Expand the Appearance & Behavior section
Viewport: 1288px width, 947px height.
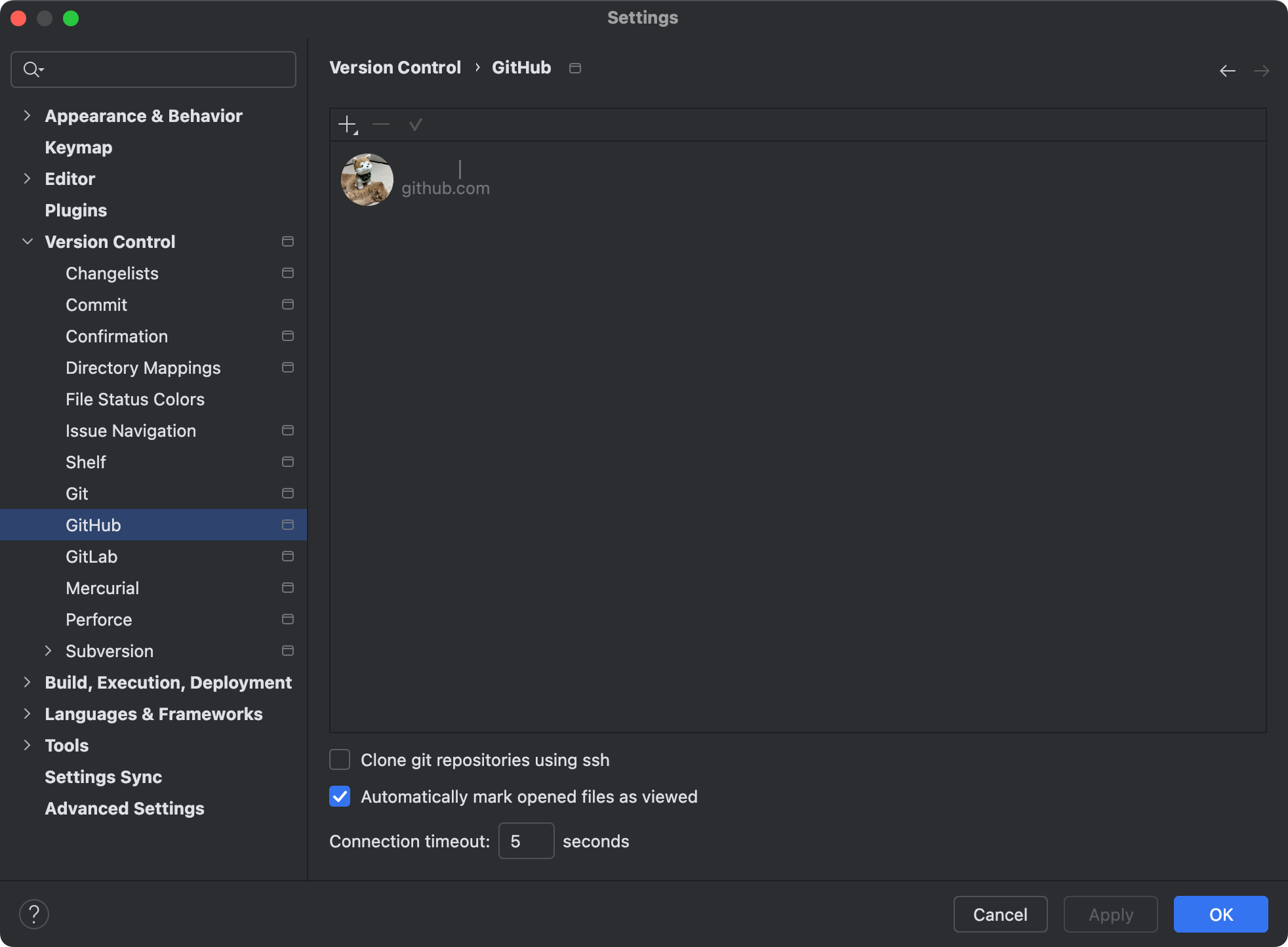(27, 115)
